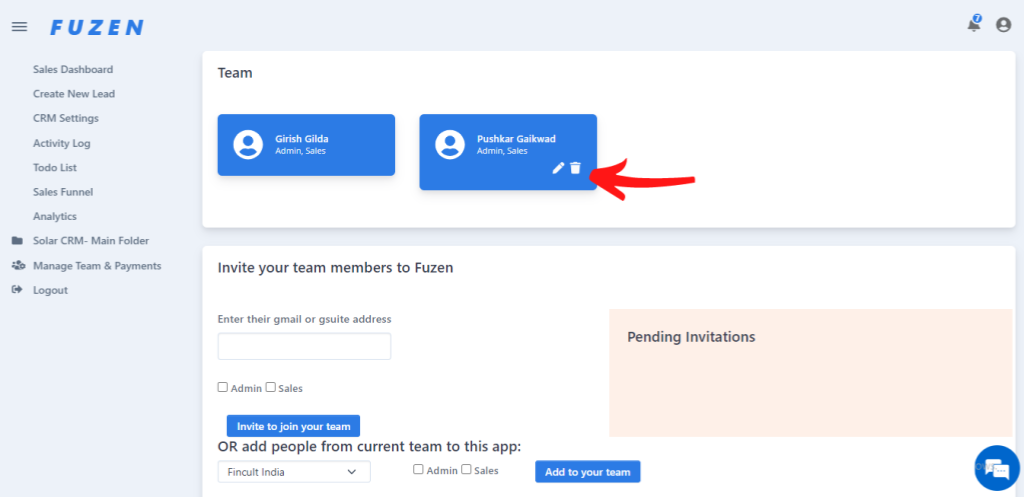Go to Sales Dashboard
The height and width of the screenshot is (497, 1024).
click(73, 69)
